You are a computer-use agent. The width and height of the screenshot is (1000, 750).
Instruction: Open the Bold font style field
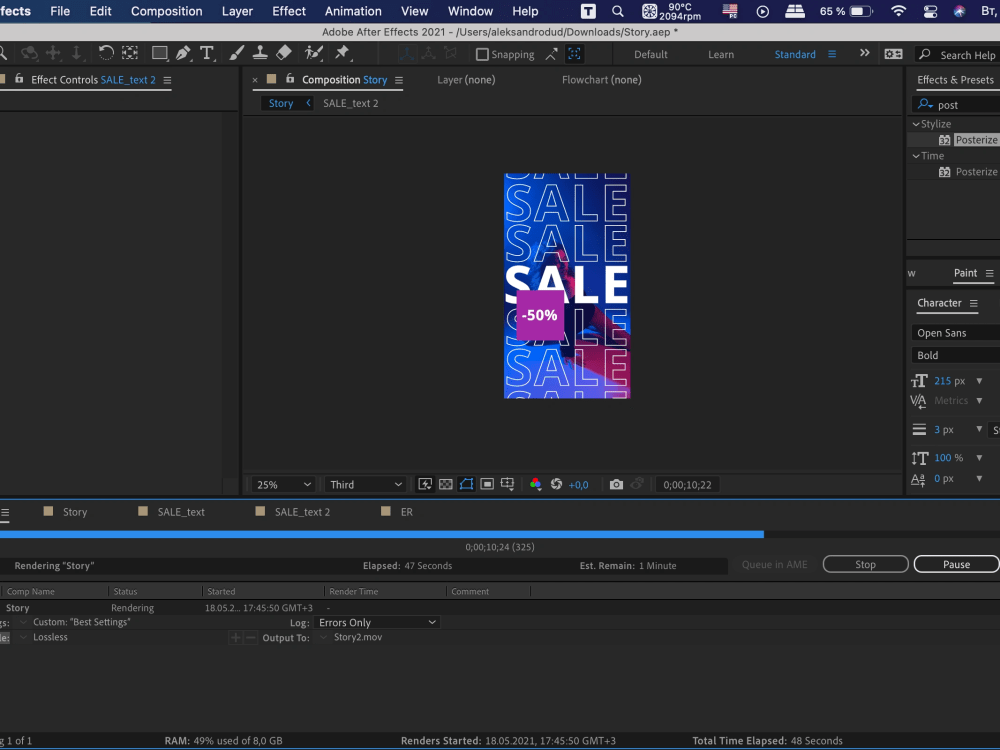pyautogui.click(x=955, y=355)
